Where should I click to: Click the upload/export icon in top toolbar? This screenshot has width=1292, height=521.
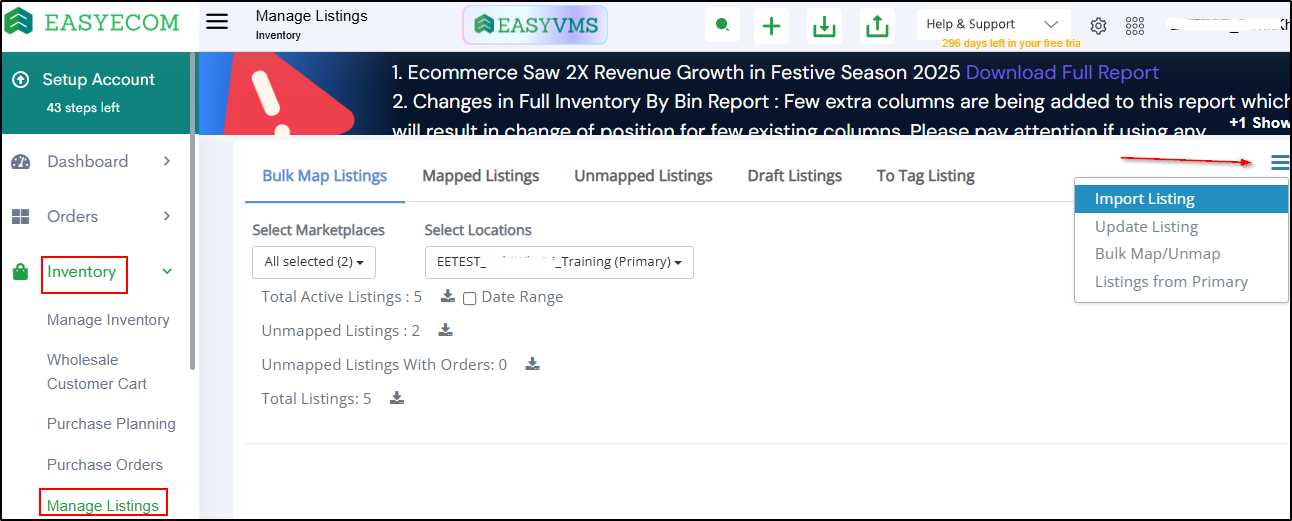pos(877,26)
